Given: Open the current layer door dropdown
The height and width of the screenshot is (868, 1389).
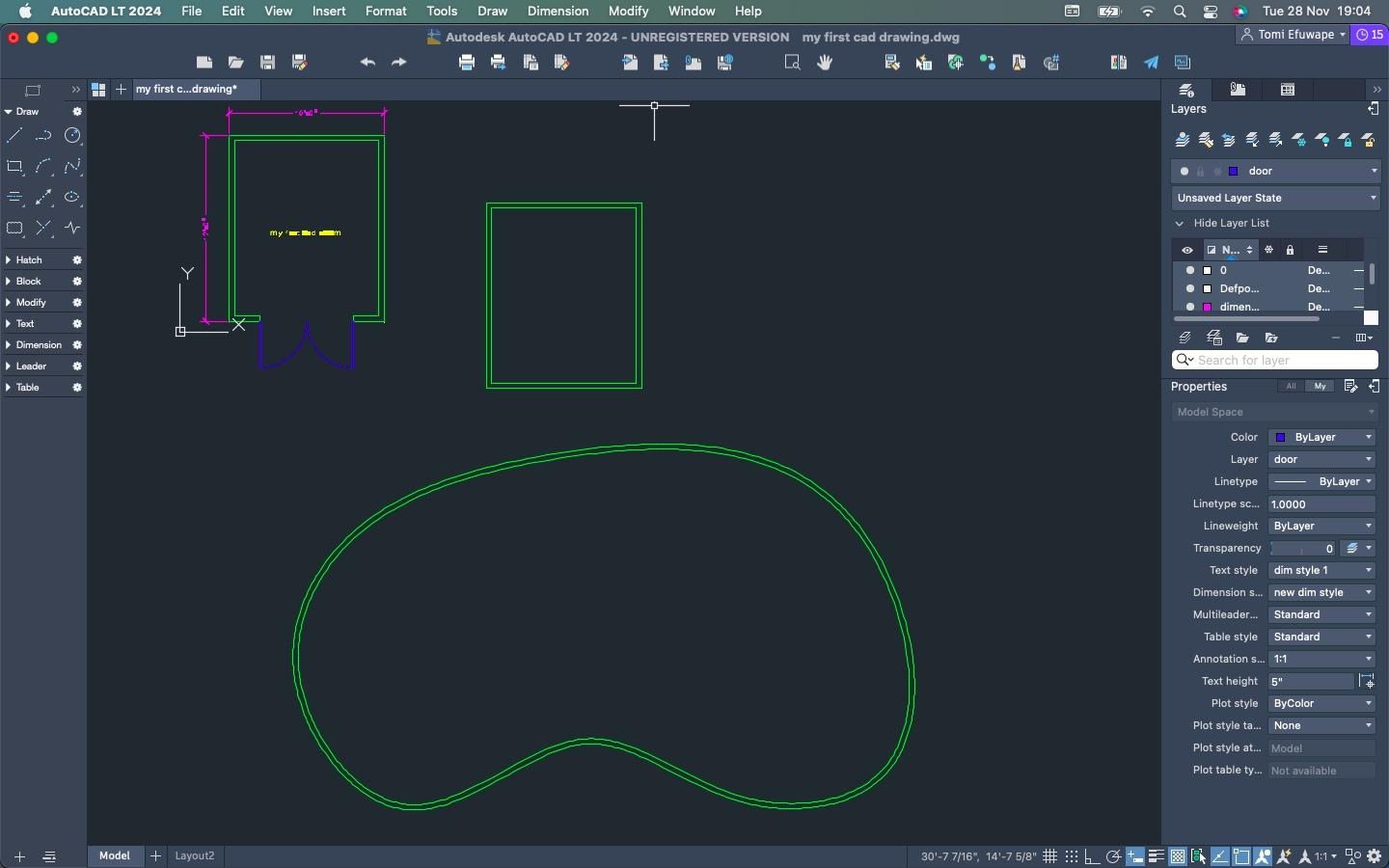Looking at the screenshot, I should [x=1276, y=172].
